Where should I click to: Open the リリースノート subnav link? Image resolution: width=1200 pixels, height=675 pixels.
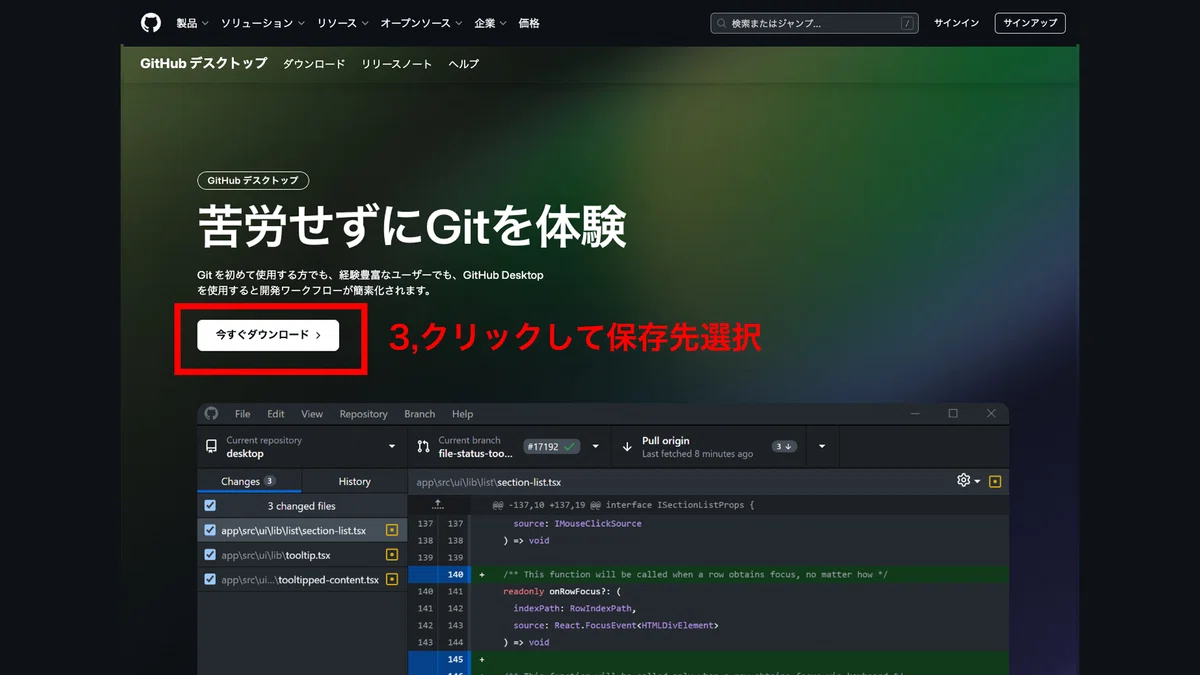pos(397,64)
